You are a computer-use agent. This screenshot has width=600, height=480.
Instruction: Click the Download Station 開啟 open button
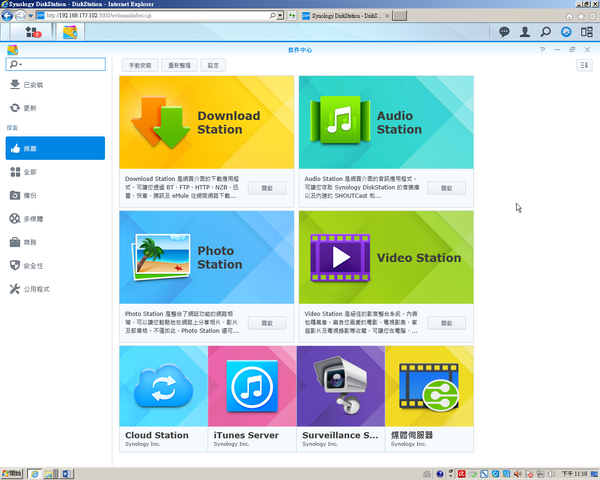[266, 187]
